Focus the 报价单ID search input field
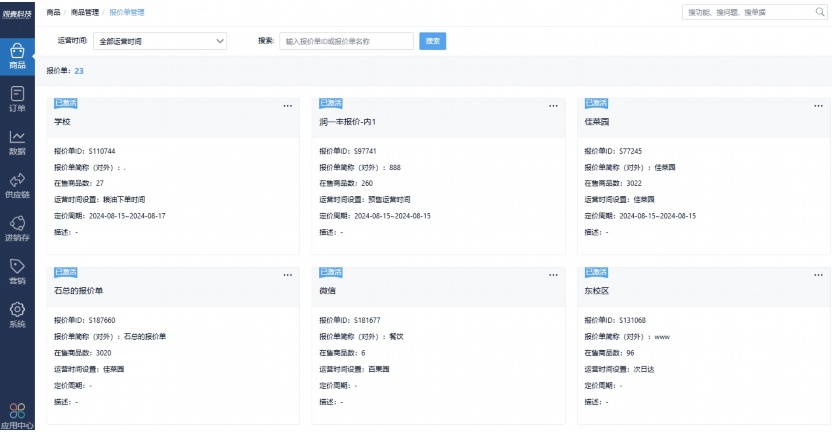832x432 pixels. pyautogui.click(x=346, y=41)
